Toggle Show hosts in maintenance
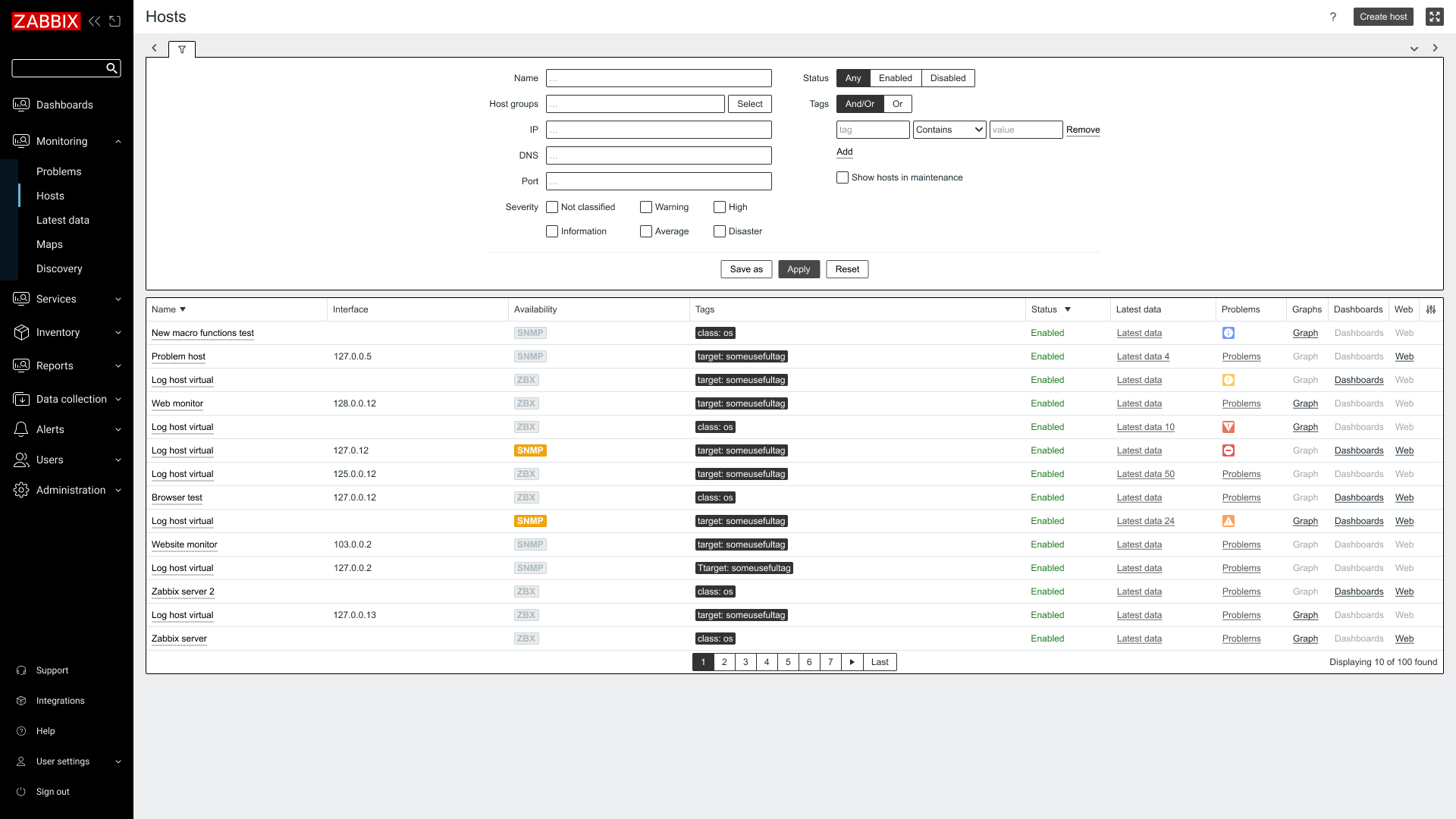This screenshot has height=819, width=1456. tap(843, 177)
